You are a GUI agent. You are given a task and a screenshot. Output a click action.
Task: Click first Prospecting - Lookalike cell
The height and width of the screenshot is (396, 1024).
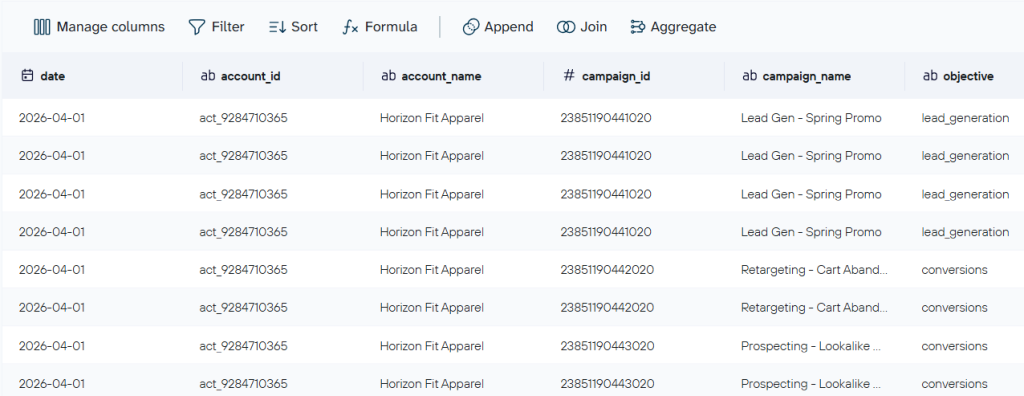[x=811, y=346]
